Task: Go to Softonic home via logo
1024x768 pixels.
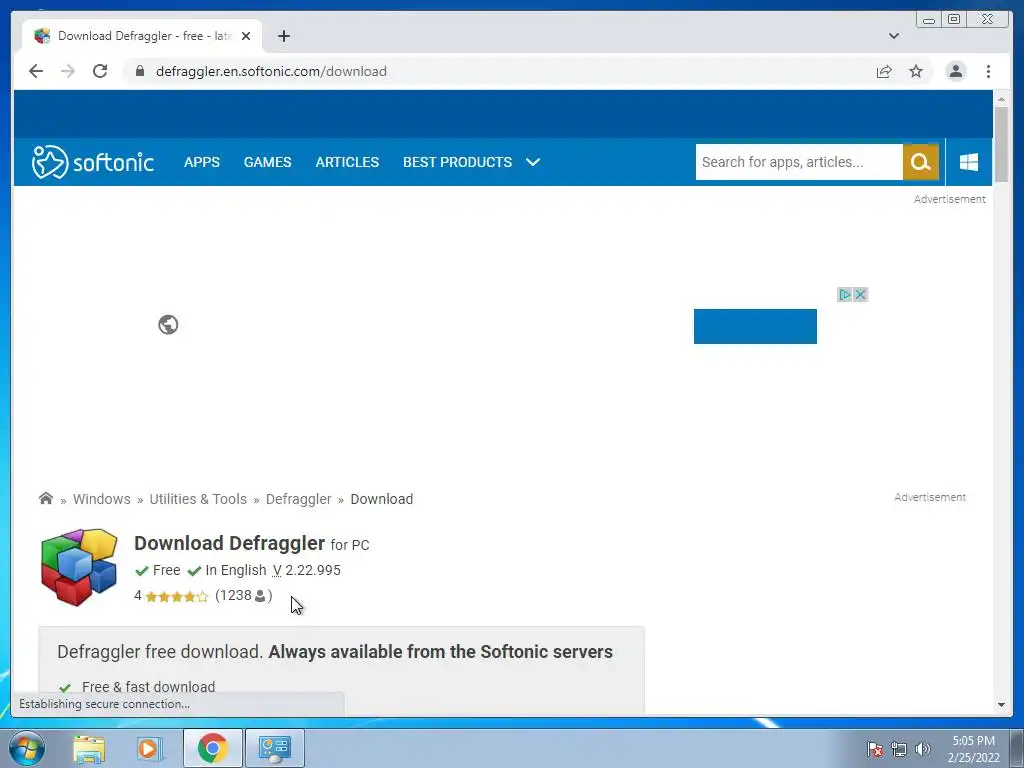Action: tap(93, 162)
